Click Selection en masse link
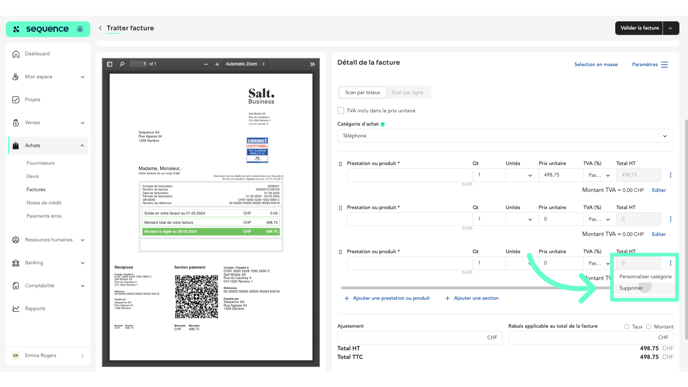 pos(596,64)
